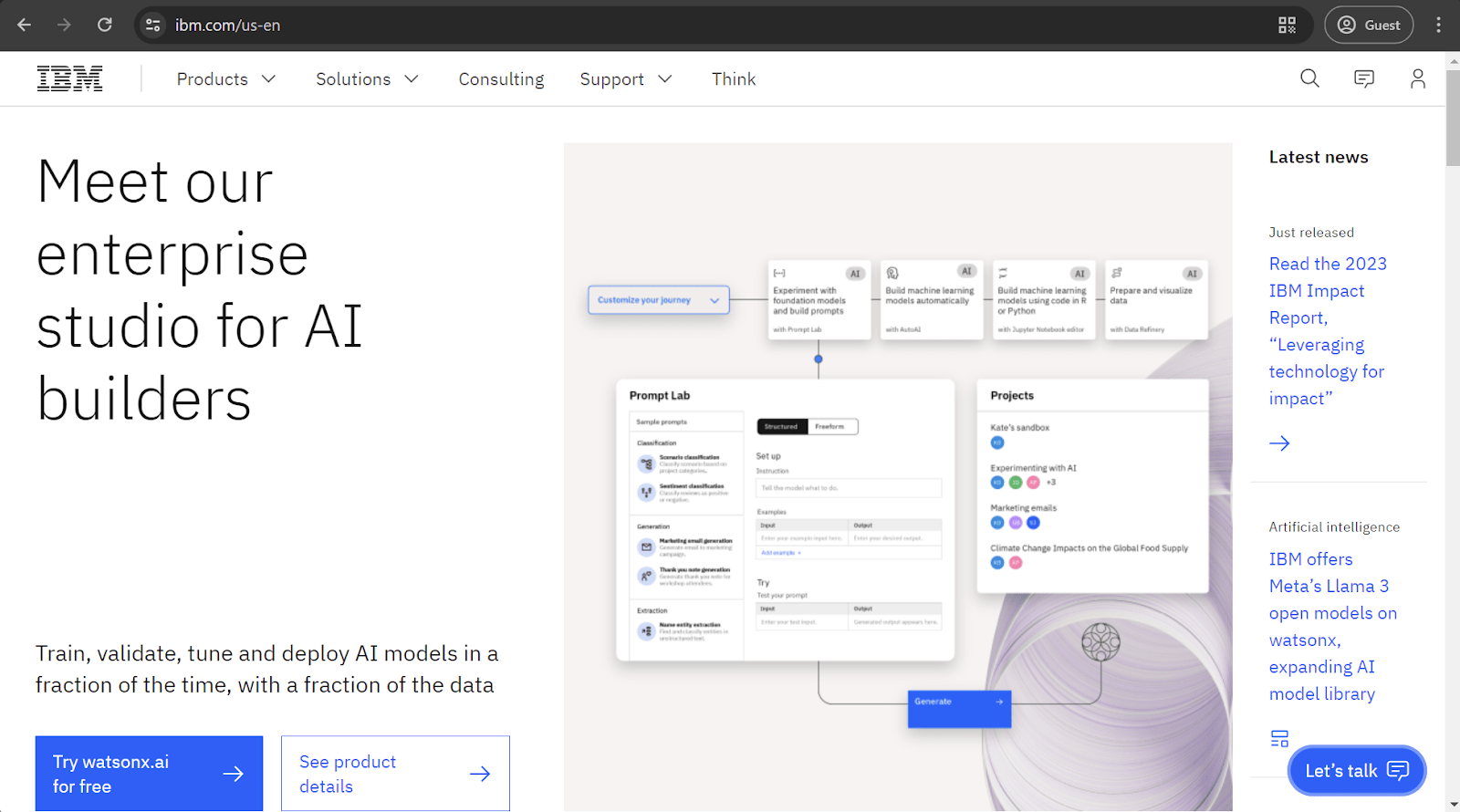
Task: Click Try watsonx.ai for free button
Action: [x=149, y=773]
